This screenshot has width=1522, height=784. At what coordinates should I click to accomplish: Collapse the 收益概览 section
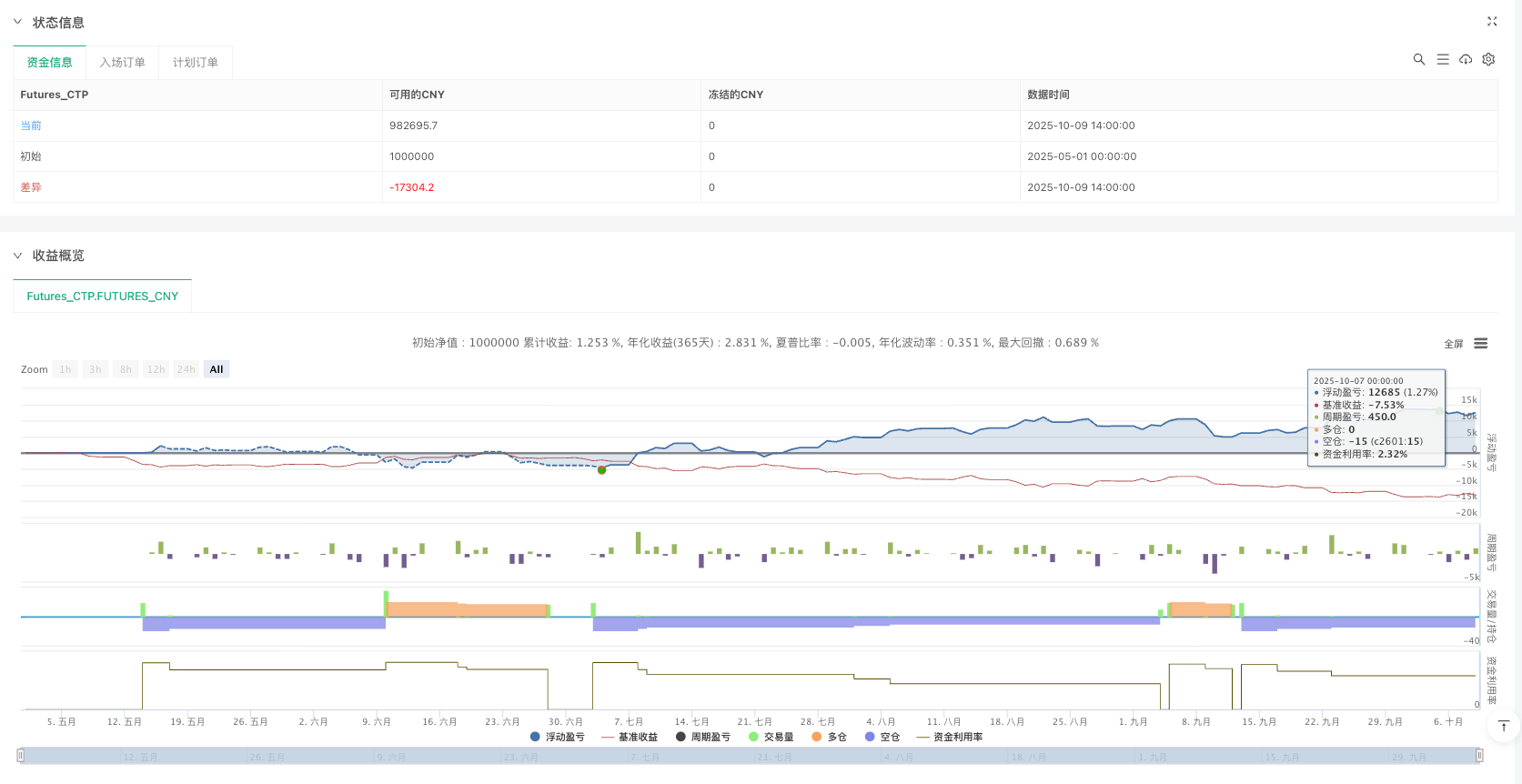click(x=17, y=256)
